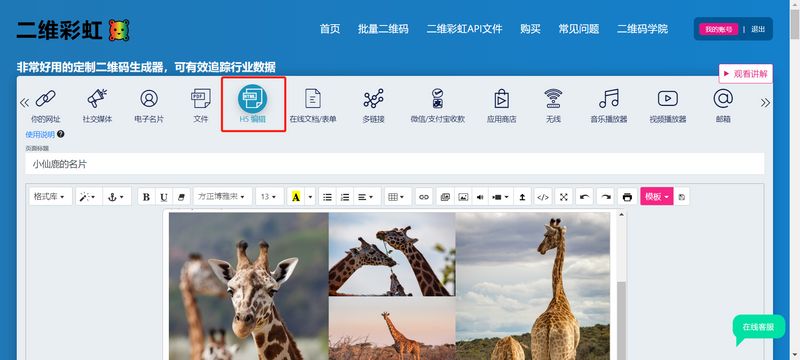Open the 使用说明 help link
The width and height of the screenshot is (800, 360).
tap(40, 135)
